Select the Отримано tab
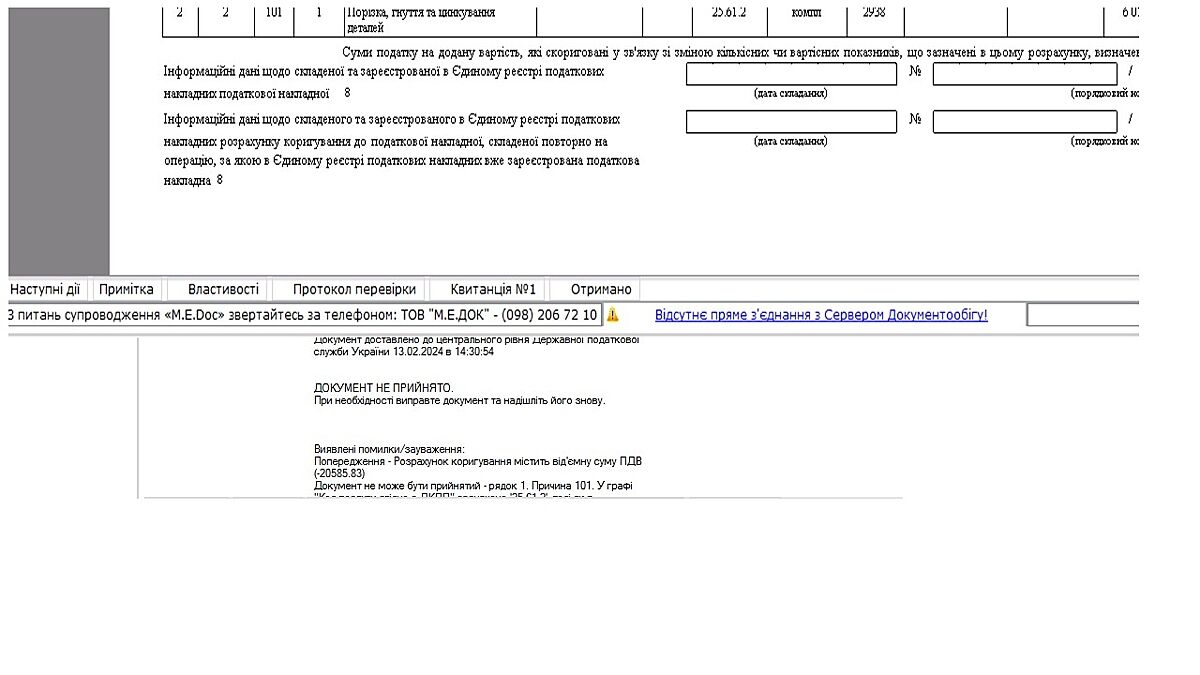 [601, 290]
